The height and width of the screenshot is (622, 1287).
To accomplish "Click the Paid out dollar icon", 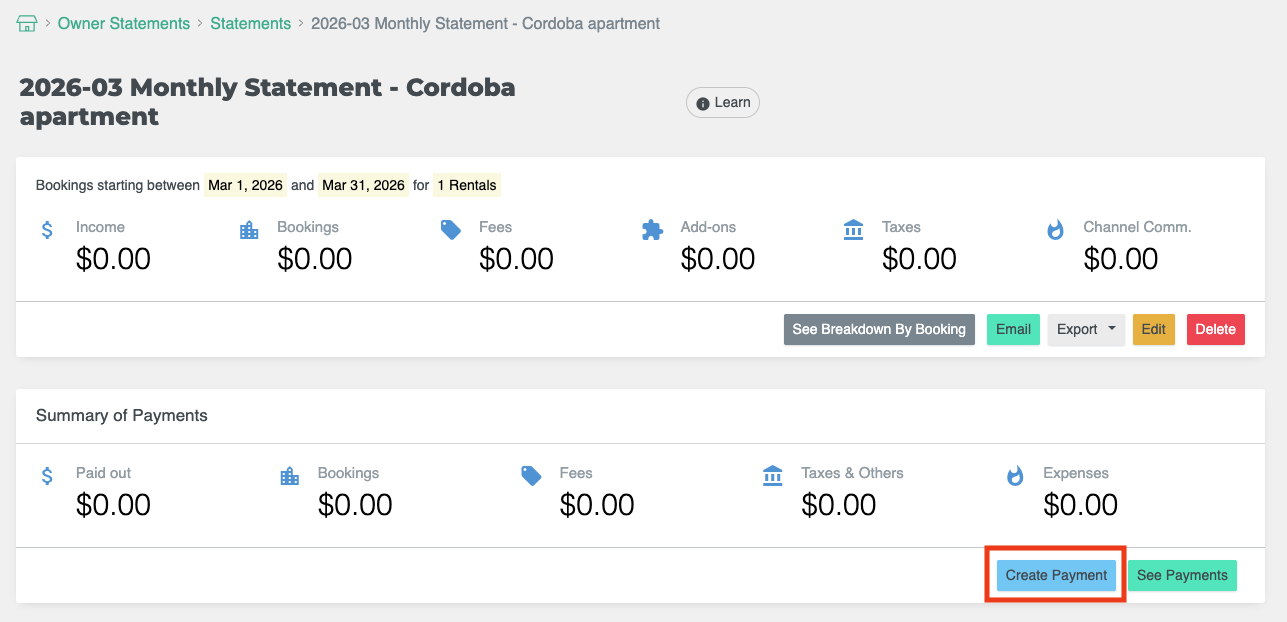I will pyautogui.click(x=47, y=476).
